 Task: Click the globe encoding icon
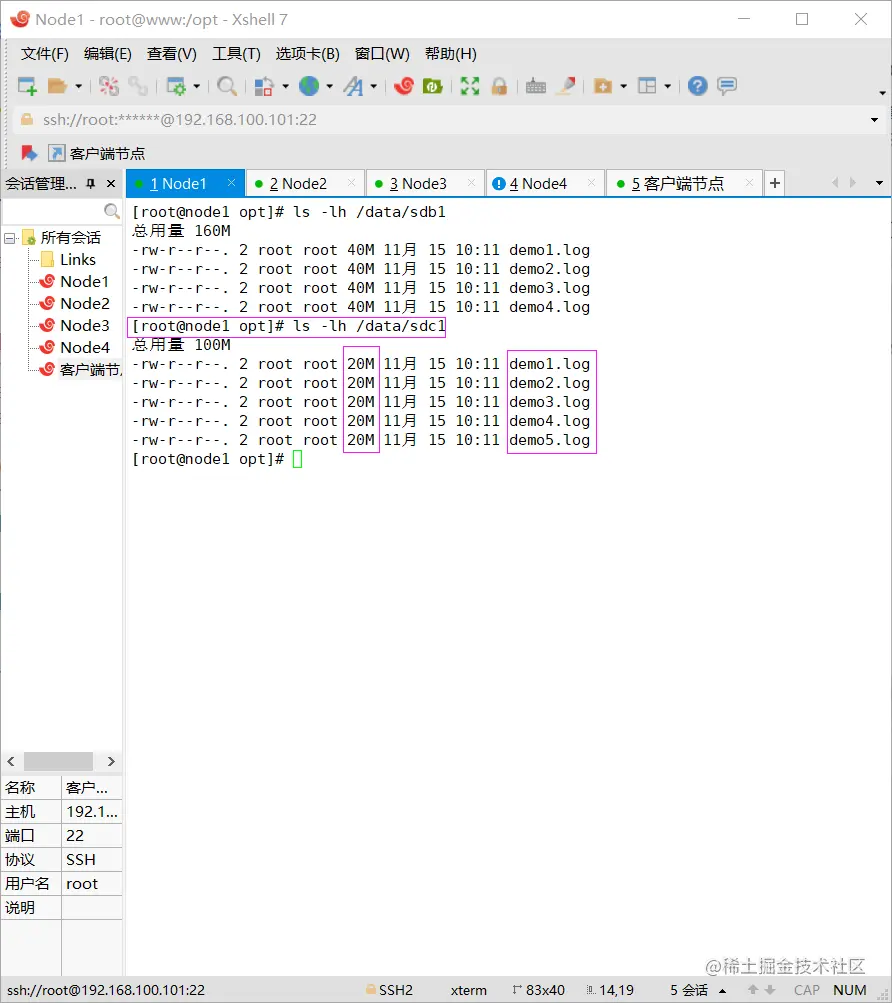pos(309,86)
